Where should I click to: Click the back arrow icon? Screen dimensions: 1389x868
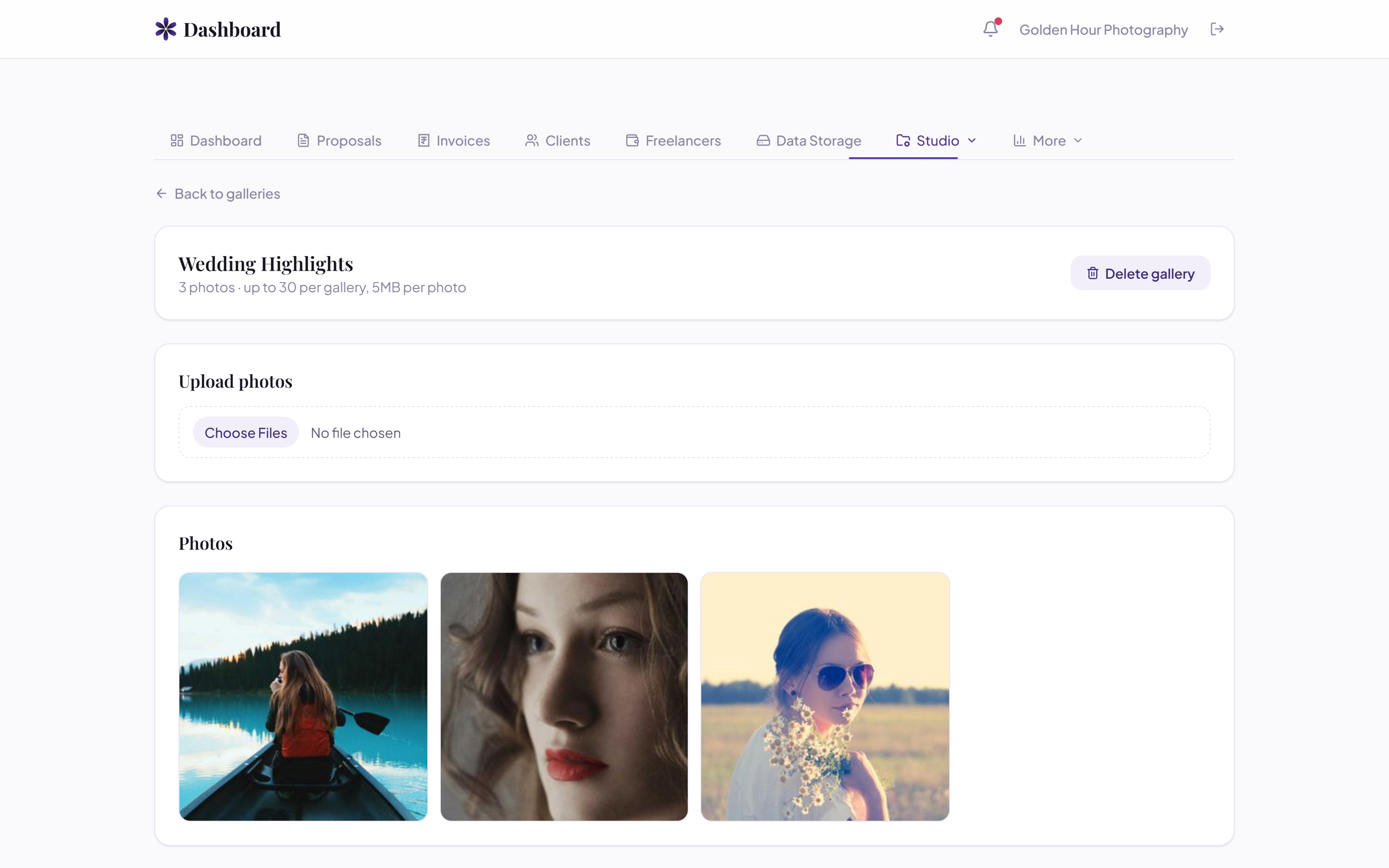coord(161,193)
